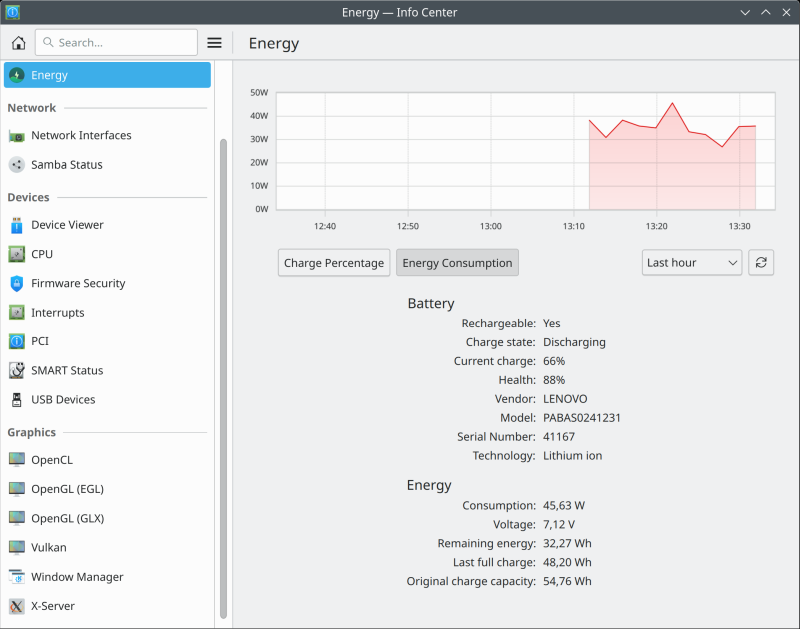Open the Last hour time range dropdown
Viewport: 800px width, 629px height.
[x=691, y=262]
